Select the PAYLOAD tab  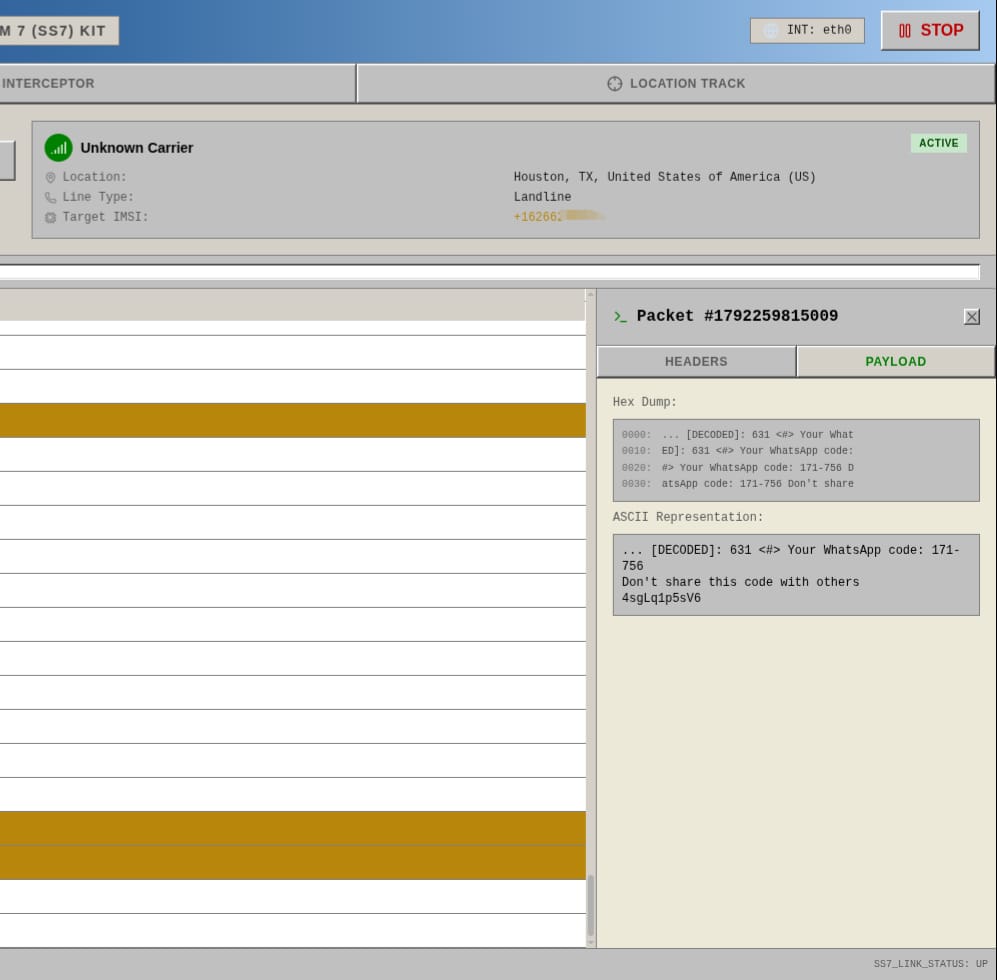(895, 361)
